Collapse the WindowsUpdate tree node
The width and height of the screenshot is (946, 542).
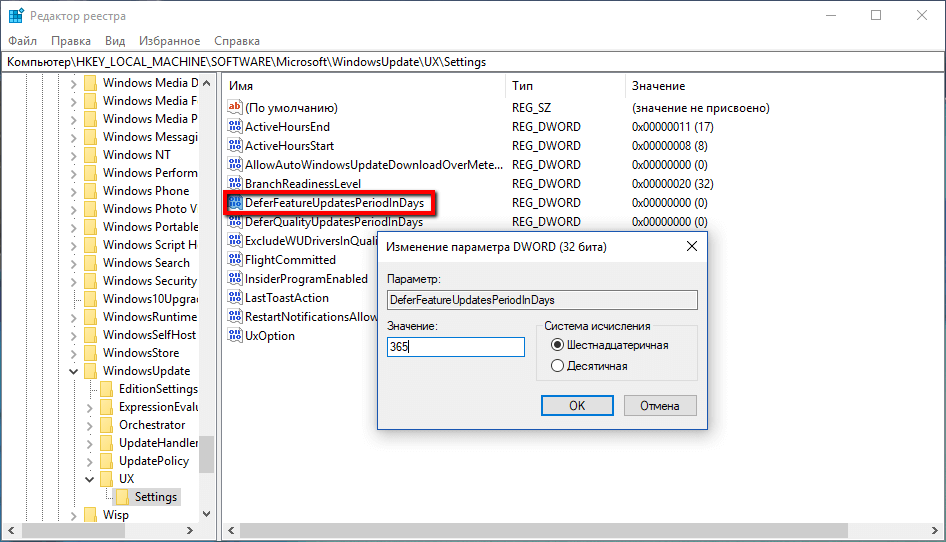point(73,371)
